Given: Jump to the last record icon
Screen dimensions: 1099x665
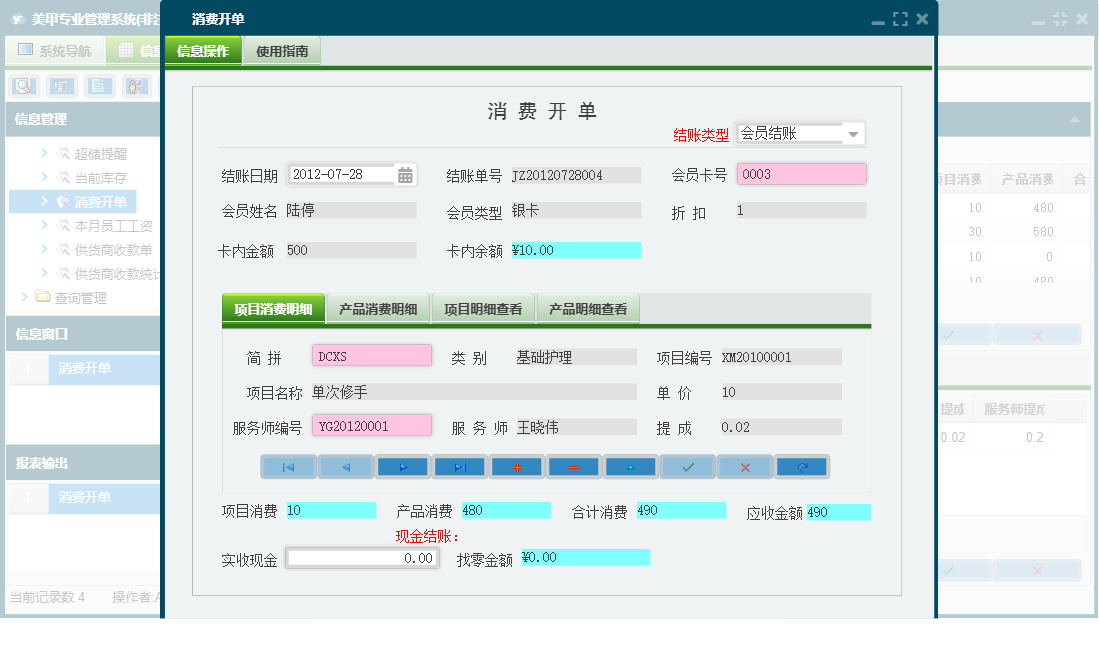Looking at the screenshot, I should [x=460, y=465].
